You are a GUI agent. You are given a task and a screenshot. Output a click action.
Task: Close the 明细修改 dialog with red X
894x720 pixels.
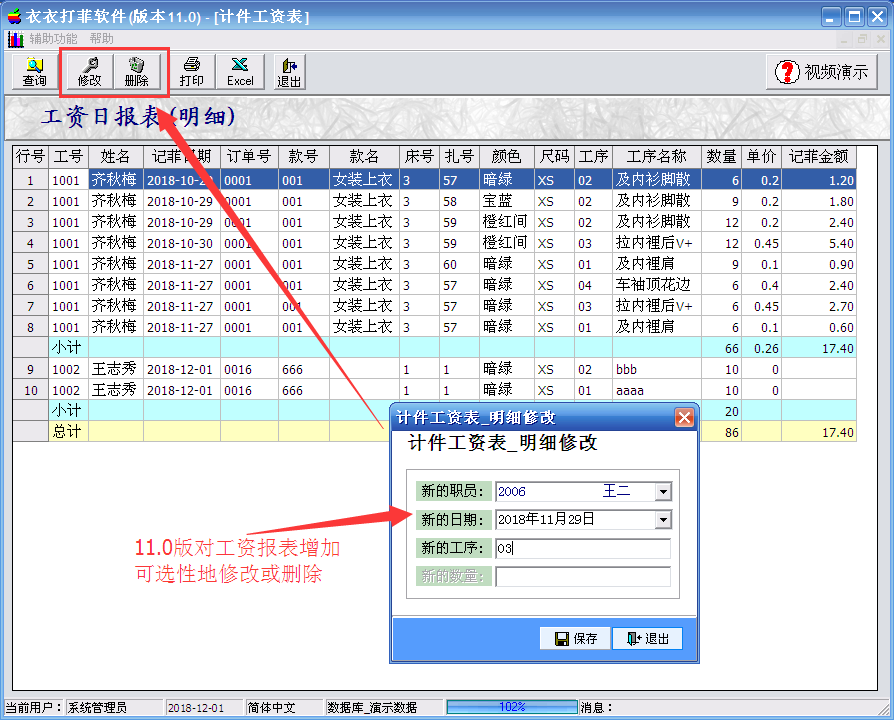coord(684,418)
